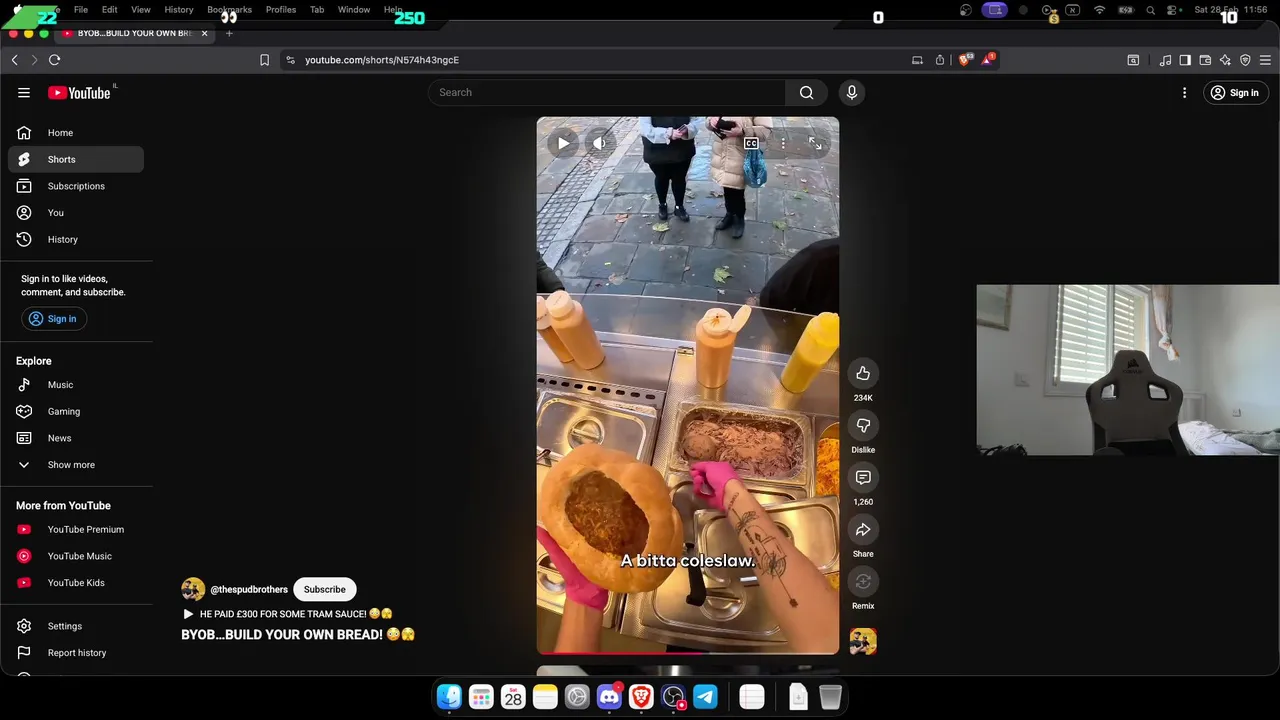Viewport: 1280px width, 720px height.
Task: Open the linked video 'HE PAID £300 FOR SOME TRAM SAUCE'
Action: point(288,614)
